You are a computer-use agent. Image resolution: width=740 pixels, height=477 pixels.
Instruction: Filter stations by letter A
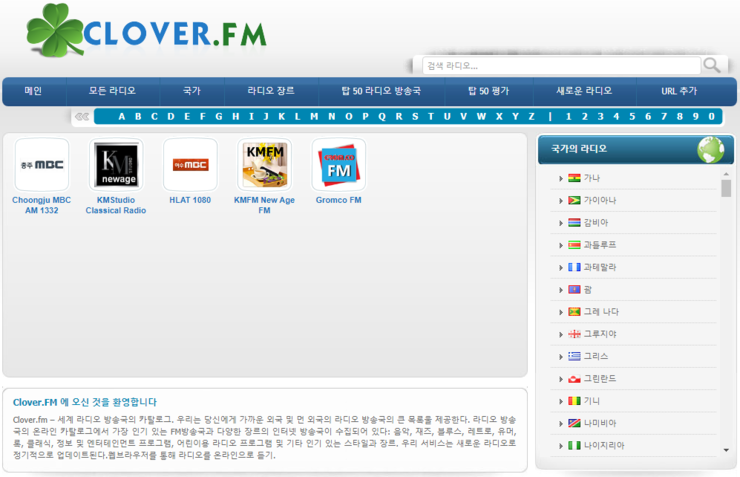122,117
